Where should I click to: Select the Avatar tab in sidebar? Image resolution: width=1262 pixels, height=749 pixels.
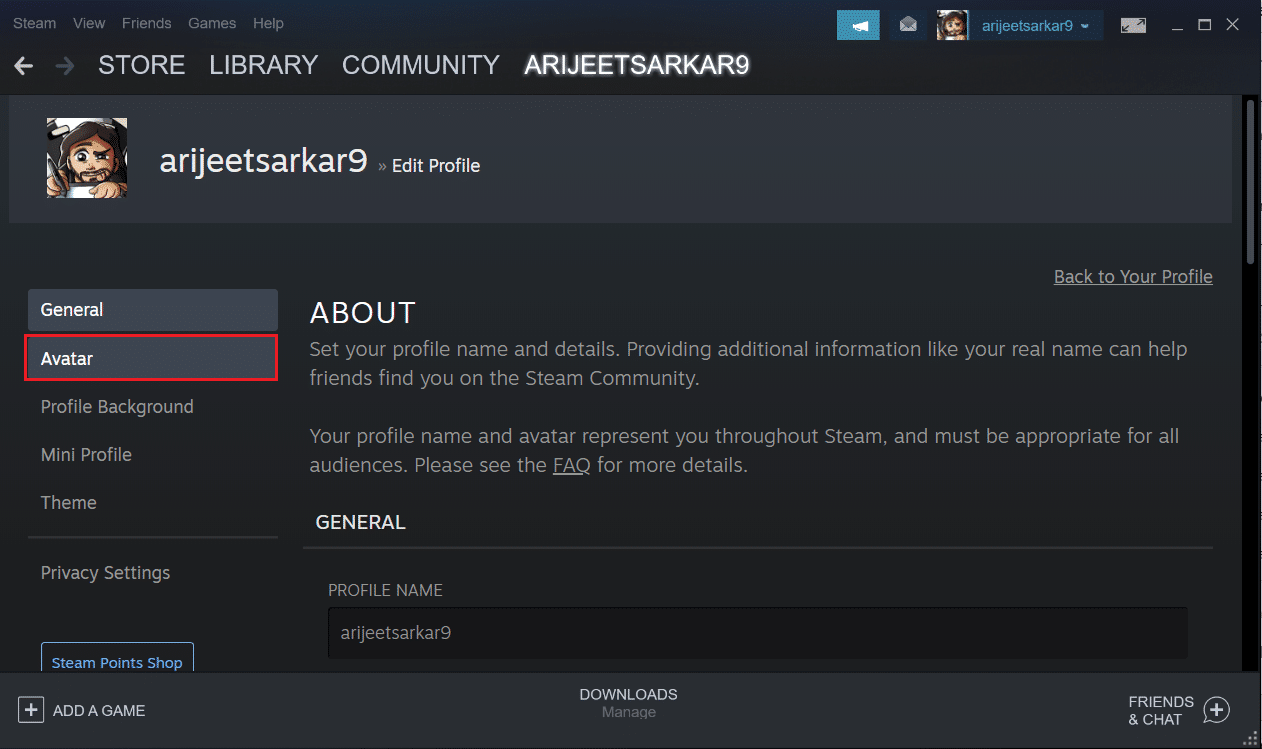(x=152, y=358)
